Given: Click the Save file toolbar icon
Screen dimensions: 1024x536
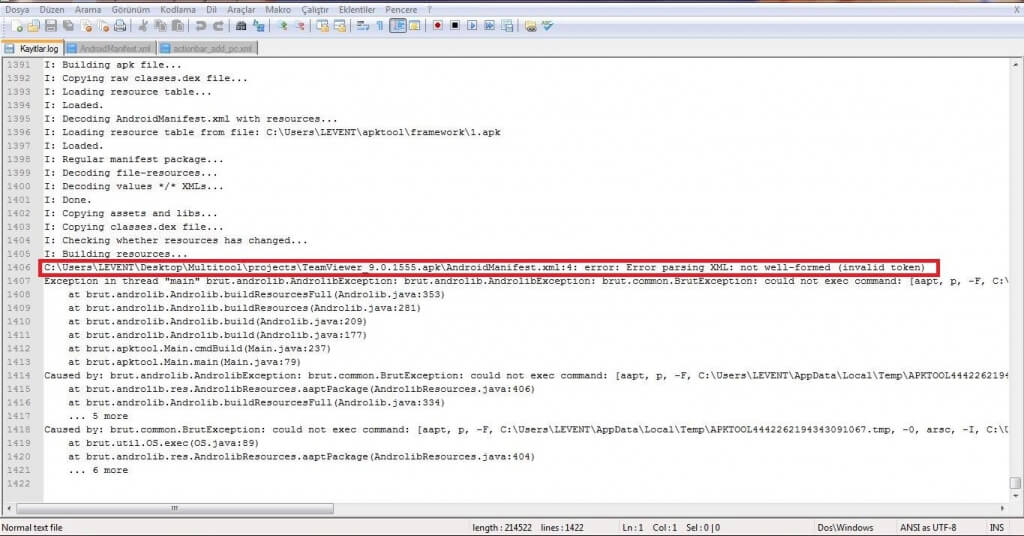Looking at the screenshot, I should 49,25.
